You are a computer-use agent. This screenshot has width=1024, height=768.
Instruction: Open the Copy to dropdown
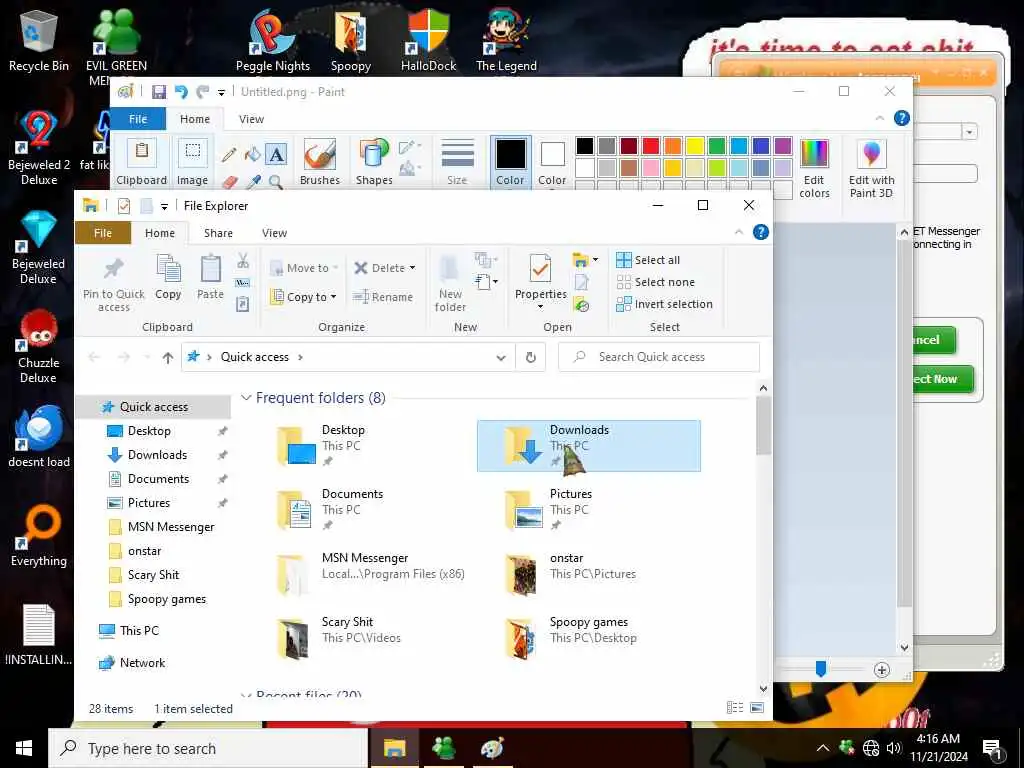pyautogui.click(x=304, y=297)
